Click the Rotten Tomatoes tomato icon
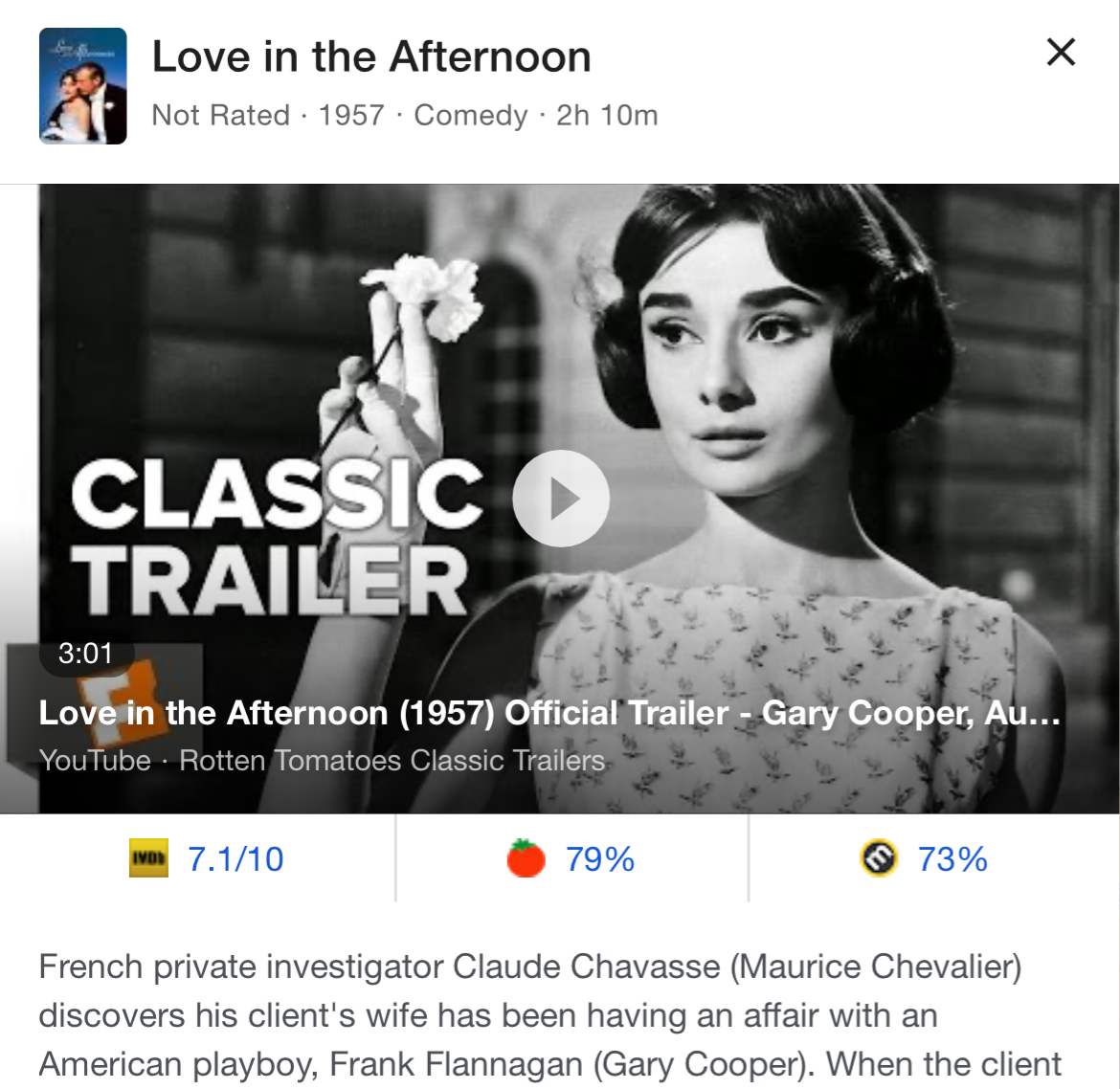Viewport: 1120px width, 1089px height. tap(526, 857)
